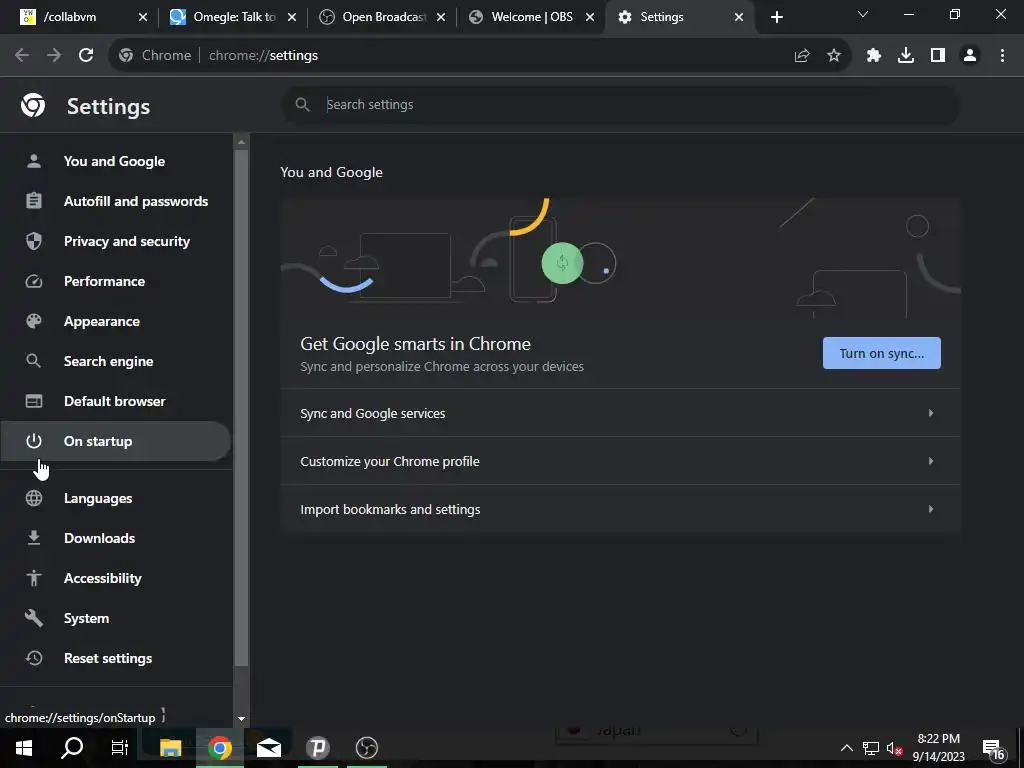Open OBS Studio from the taskbar
Viewport: 1024px width, 768px height.
pyautogui.click(x=366, y=748)
